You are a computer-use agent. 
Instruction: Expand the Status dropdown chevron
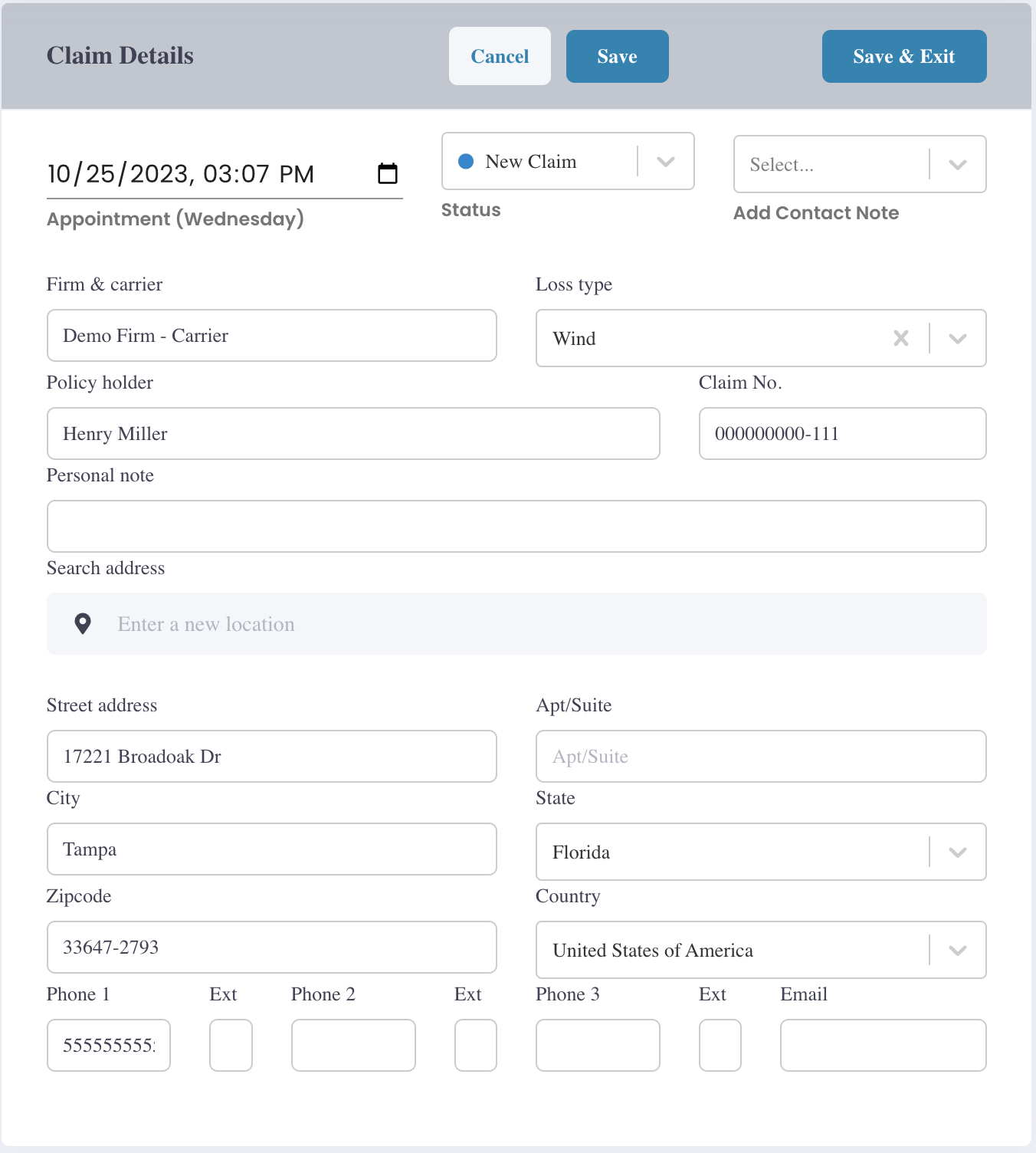tap(666, 162)
